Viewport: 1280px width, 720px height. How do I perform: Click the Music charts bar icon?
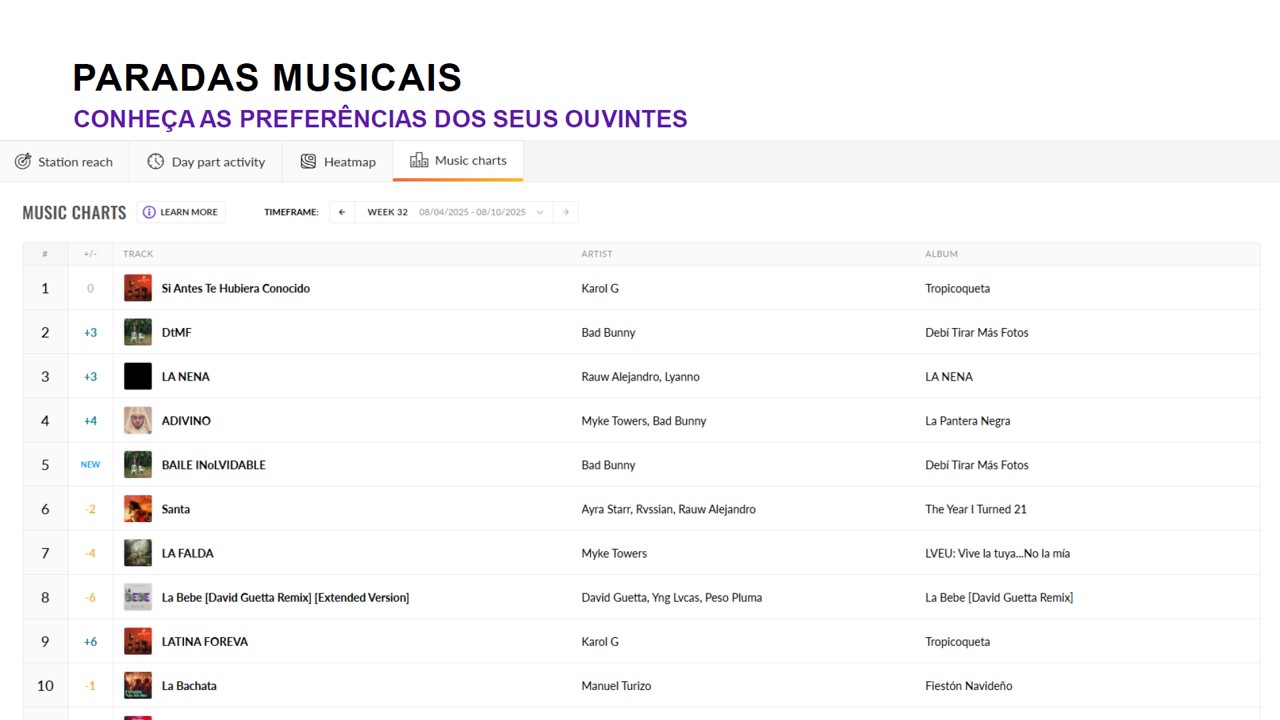(x=419, y=160)
